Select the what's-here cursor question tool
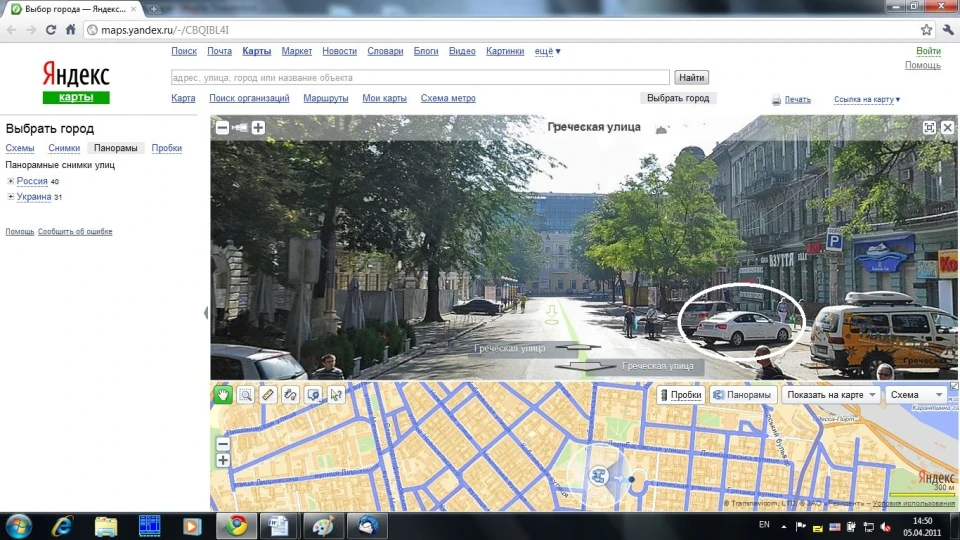This screenshot has width=960, height=540. 336,395
